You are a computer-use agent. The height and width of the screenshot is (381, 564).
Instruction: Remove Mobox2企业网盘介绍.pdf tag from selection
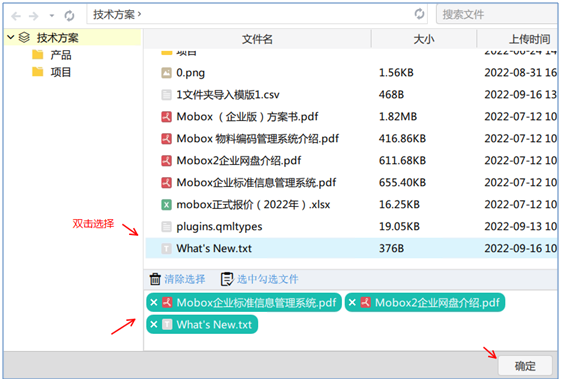tap(352, 302)
